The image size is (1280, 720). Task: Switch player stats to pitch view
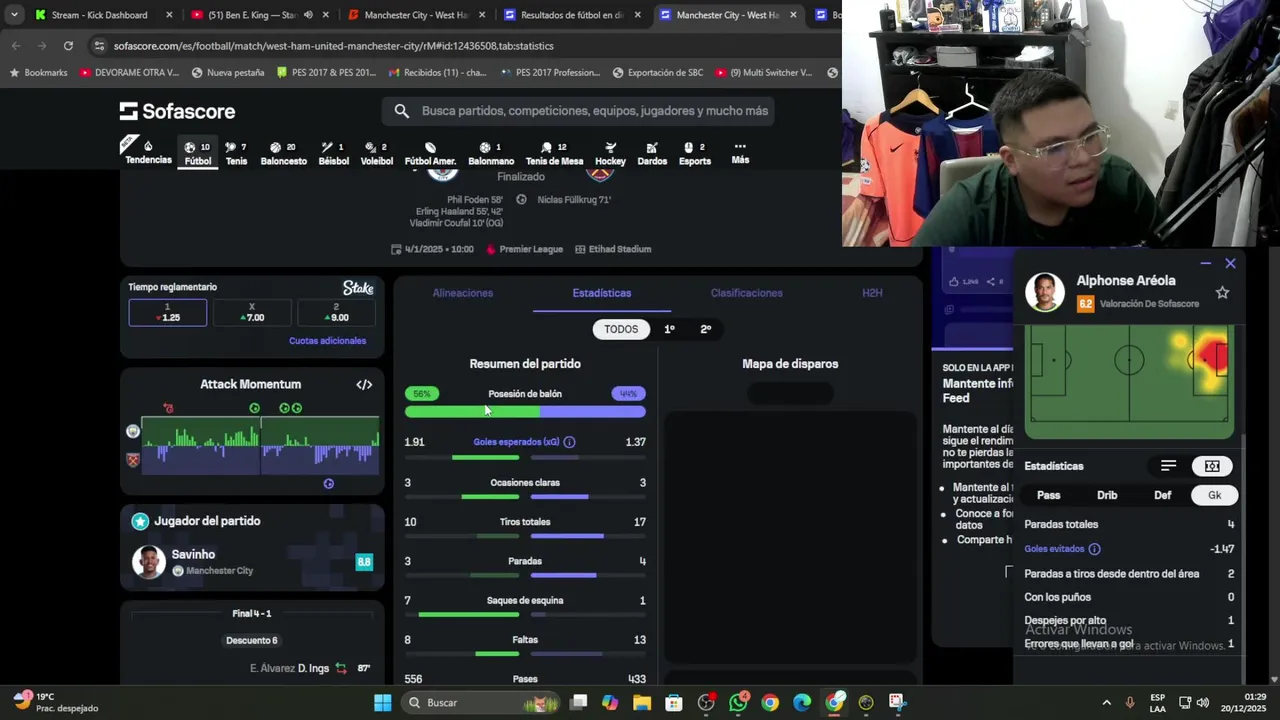point(1212,466)
